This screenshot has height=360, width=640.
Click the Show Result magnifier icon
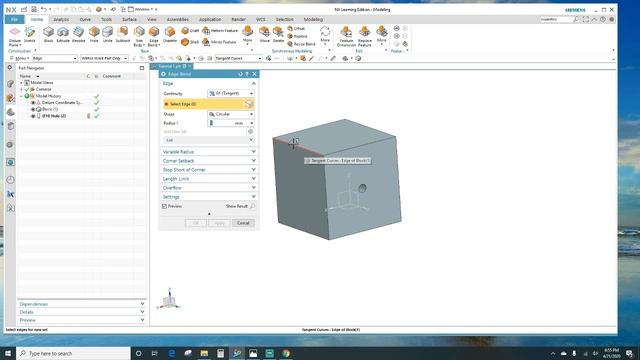253,206
